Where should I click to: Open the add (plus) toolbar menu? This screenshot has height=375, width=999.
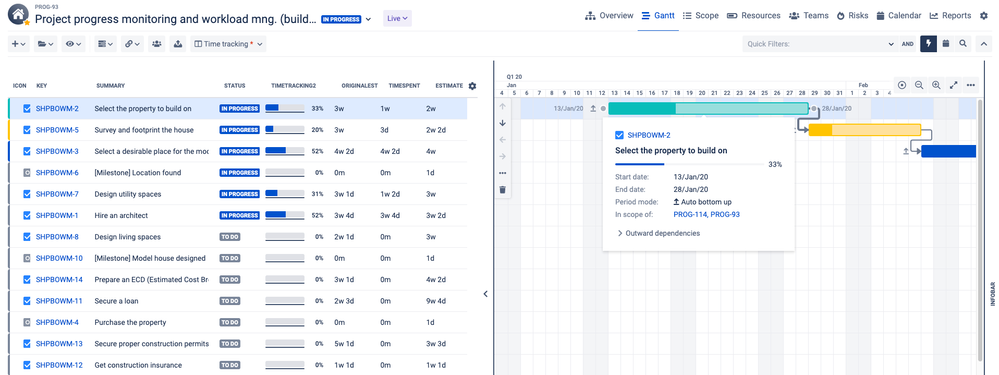point(19,44)
